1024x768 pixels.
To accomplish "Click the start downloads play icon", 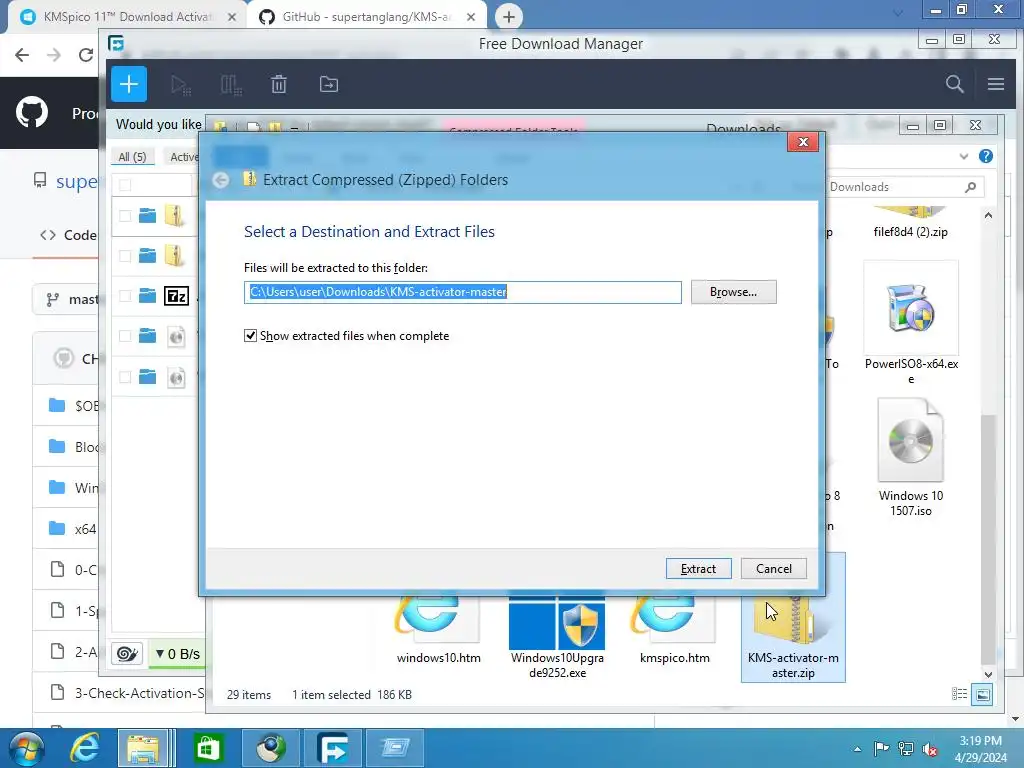I will pos(180,85).
